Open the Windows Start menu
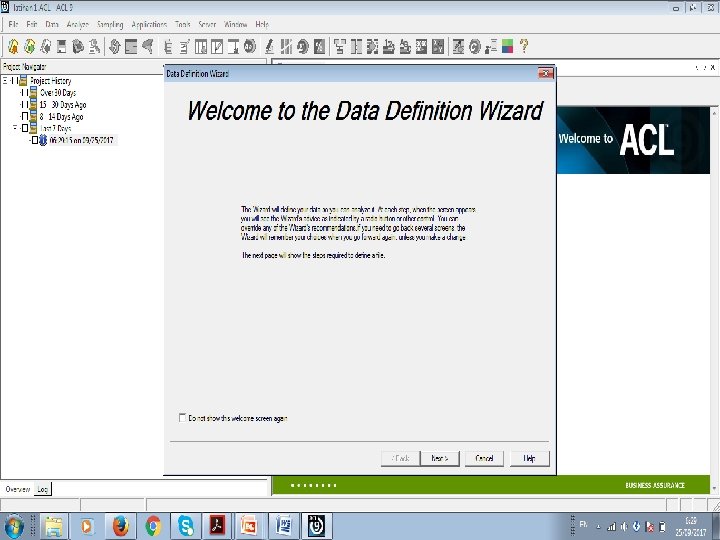Screen dimensions: 720x540 [15, 527]
